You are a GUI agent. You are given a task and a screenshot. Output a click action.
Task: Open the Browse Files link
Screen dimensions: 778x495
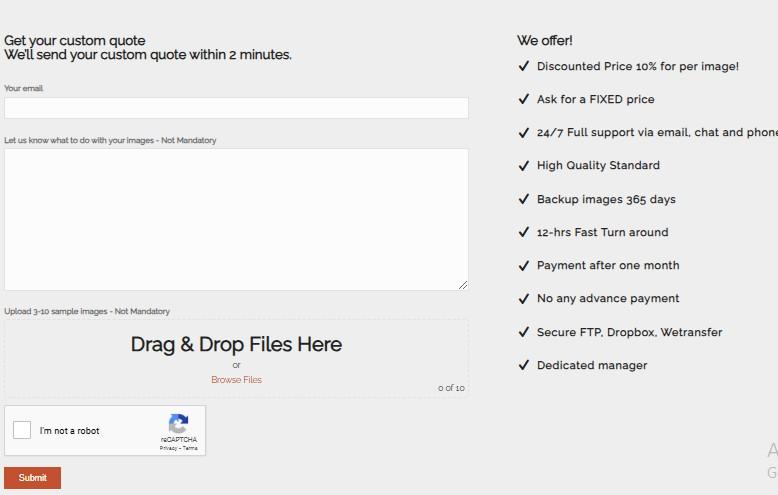pos(236,379)
